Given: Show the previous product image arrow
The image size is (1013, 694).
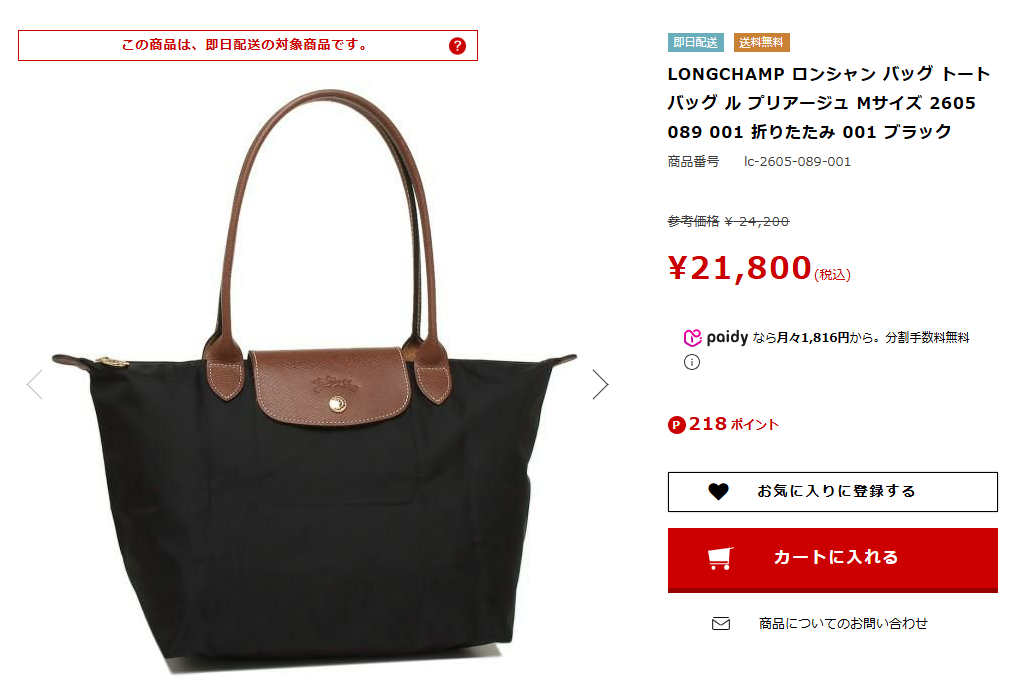Looking at the screenshot, I should (35, 384).
